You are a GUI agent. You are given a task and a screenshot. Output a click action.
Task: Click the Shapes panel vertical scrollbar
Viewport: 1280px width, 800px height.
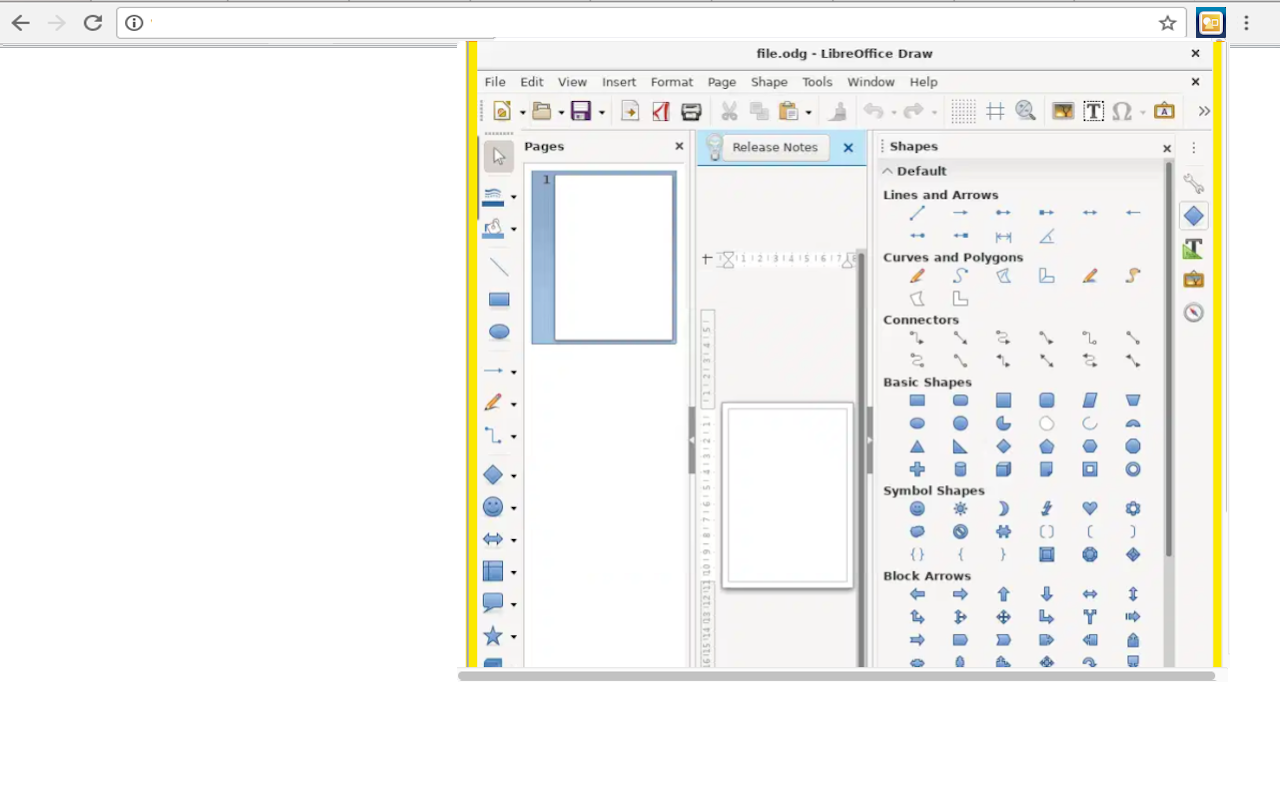(1168, 360)
